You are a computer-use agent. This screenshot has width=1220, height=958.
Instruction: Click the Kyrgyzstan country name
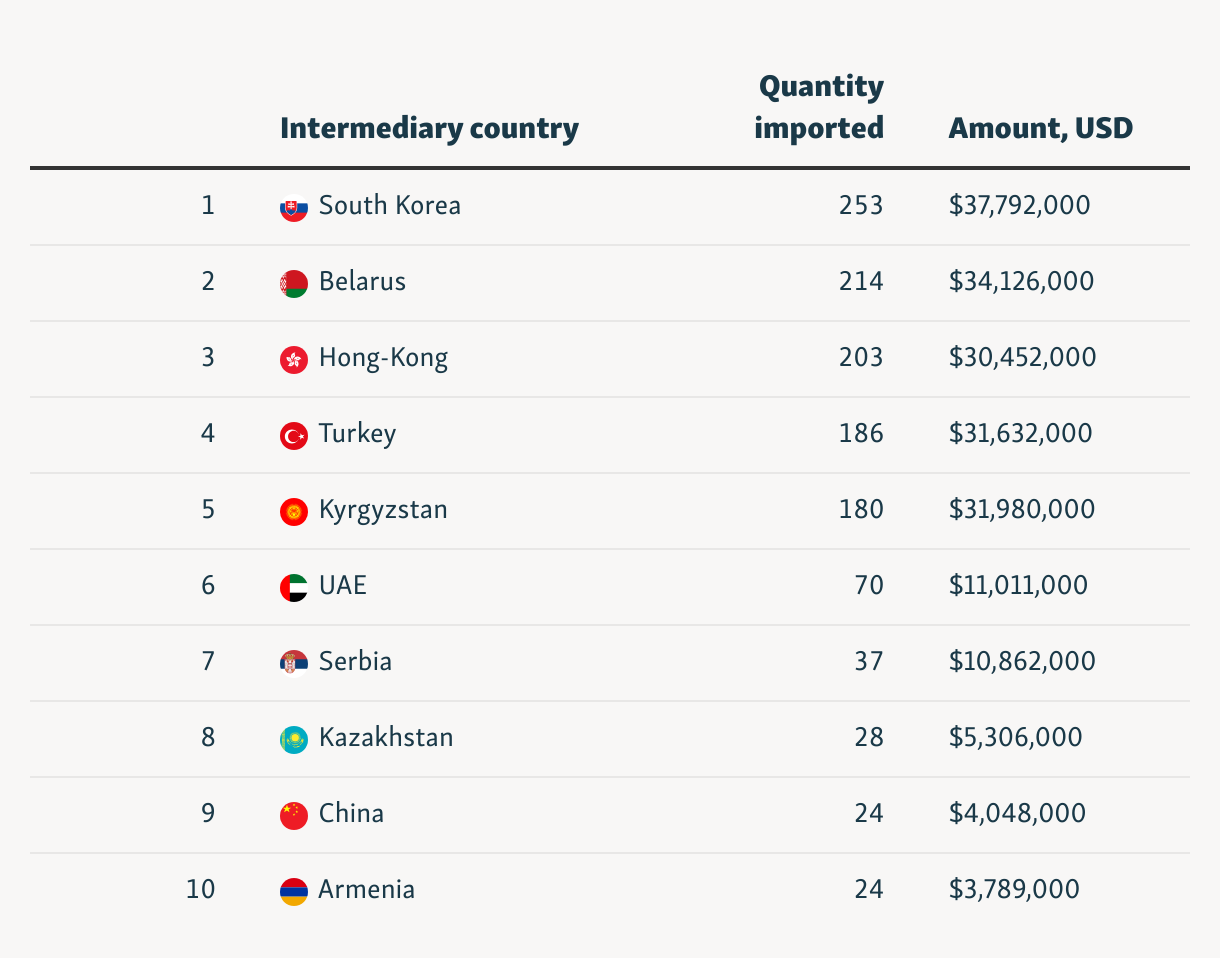pos(383,510)
